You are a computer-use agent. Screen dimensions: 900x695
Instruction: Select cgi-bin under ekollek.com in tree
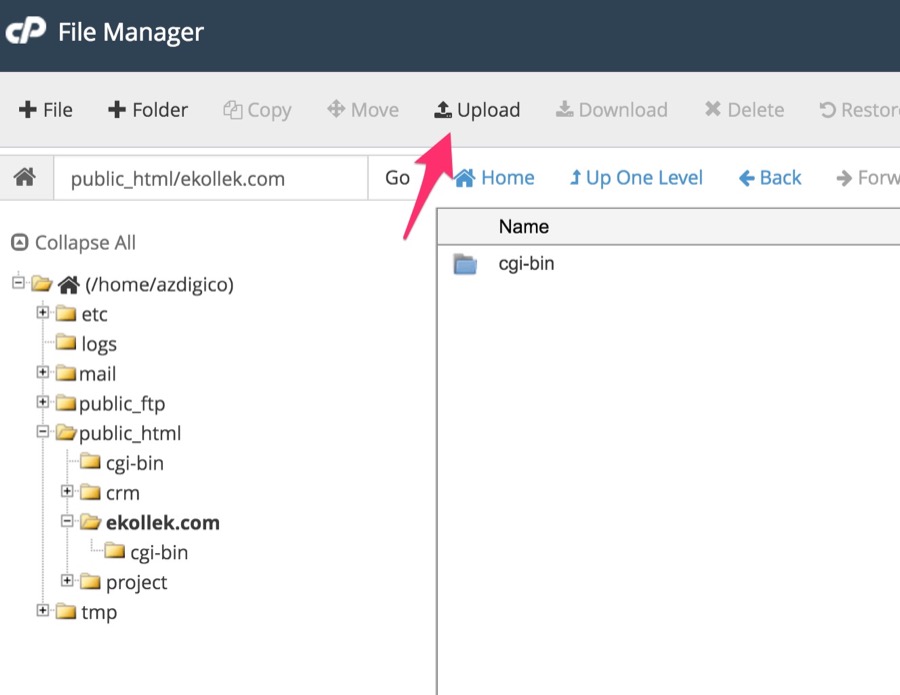(x=159, y=553)
